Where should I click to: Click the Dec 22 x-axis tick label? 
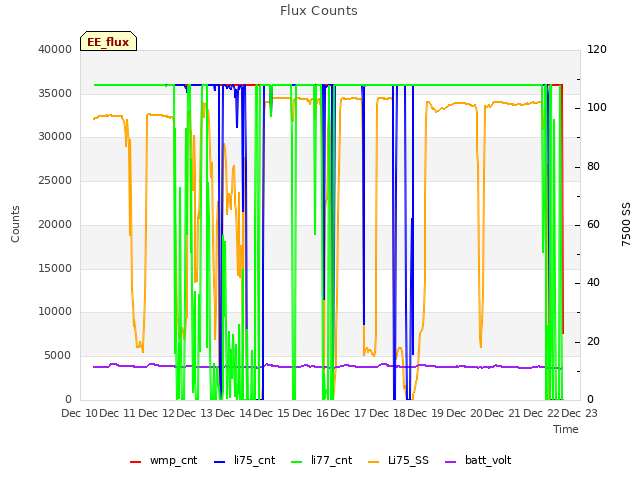[x=541, y=413]
